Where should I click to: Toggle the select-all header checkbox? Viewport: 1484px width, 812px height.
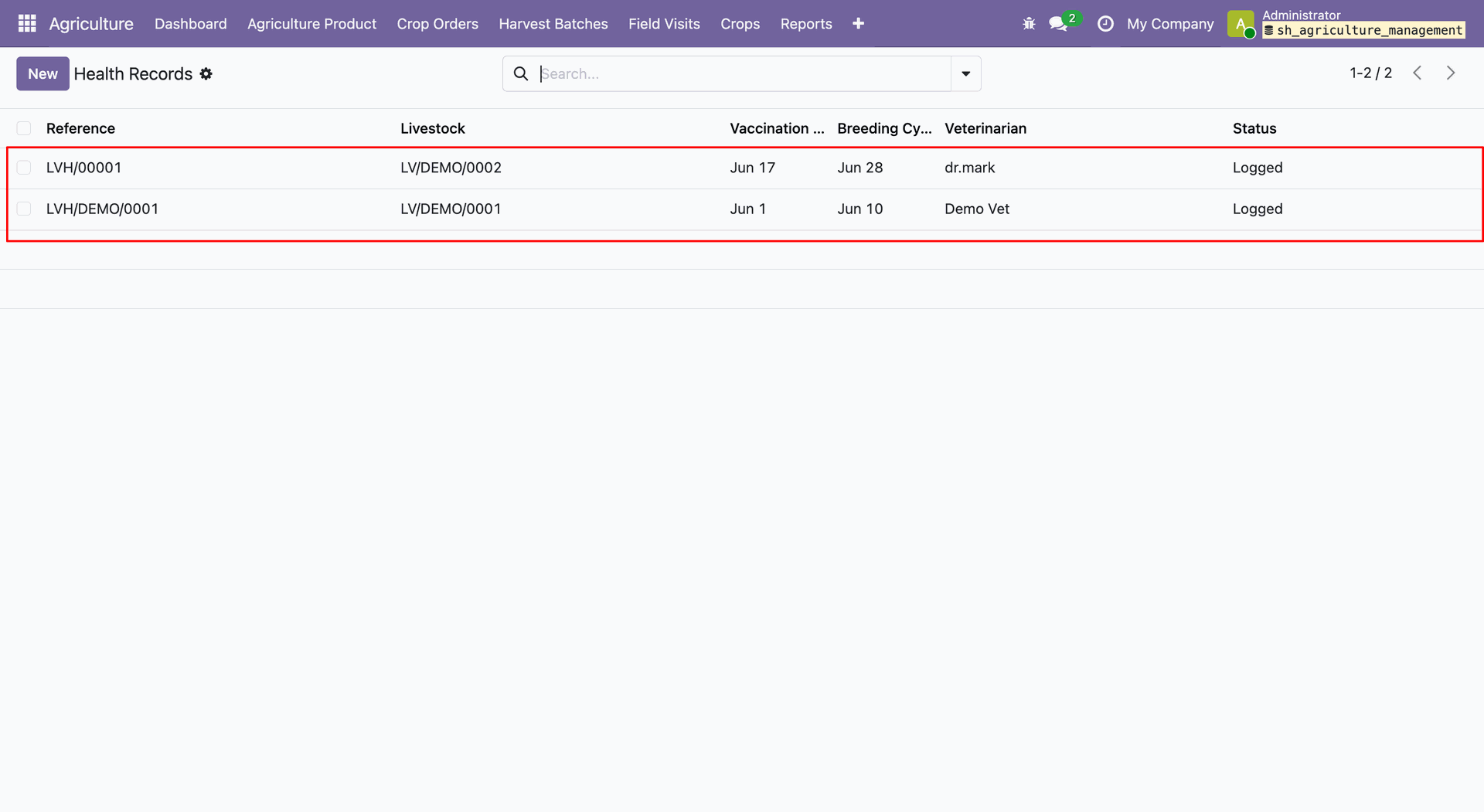click(24, 128)
